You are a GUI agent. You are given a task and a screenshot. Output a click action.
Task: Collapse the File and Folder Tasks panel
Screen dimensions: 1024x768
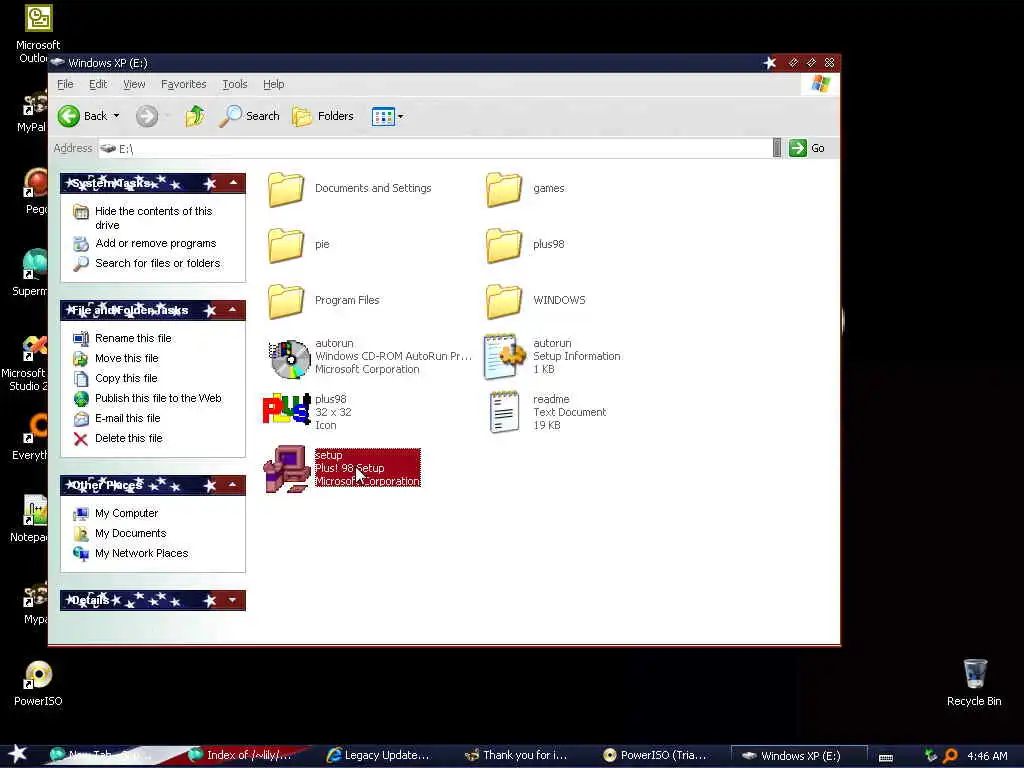click(233, 310)
